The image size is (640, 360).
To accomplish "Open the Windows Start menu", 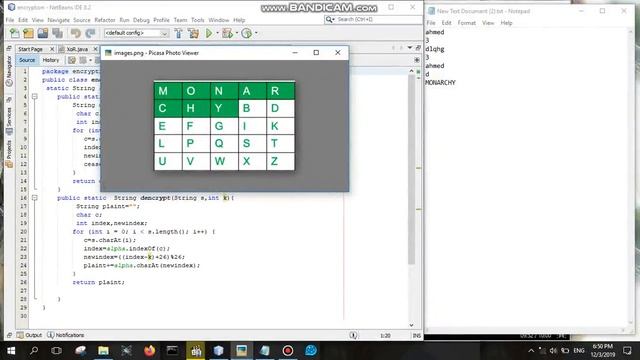I will click(x=11, y=351).
